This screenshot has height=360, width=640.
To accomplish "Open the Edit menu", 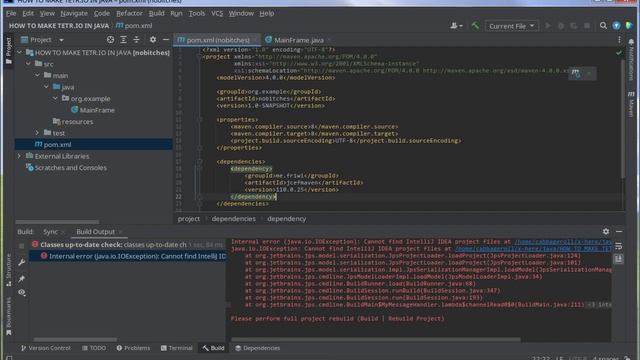I will (x=28, y=13).
